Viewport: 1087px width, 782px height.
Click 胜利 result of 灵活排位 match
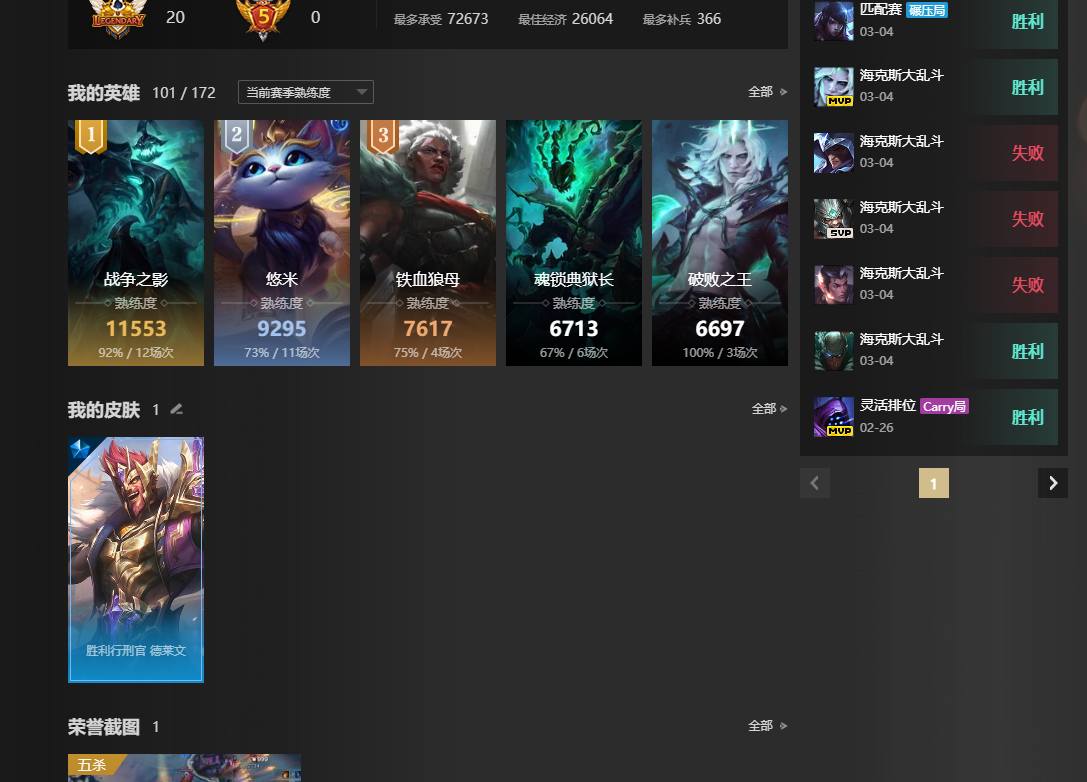click(1027, 417)
